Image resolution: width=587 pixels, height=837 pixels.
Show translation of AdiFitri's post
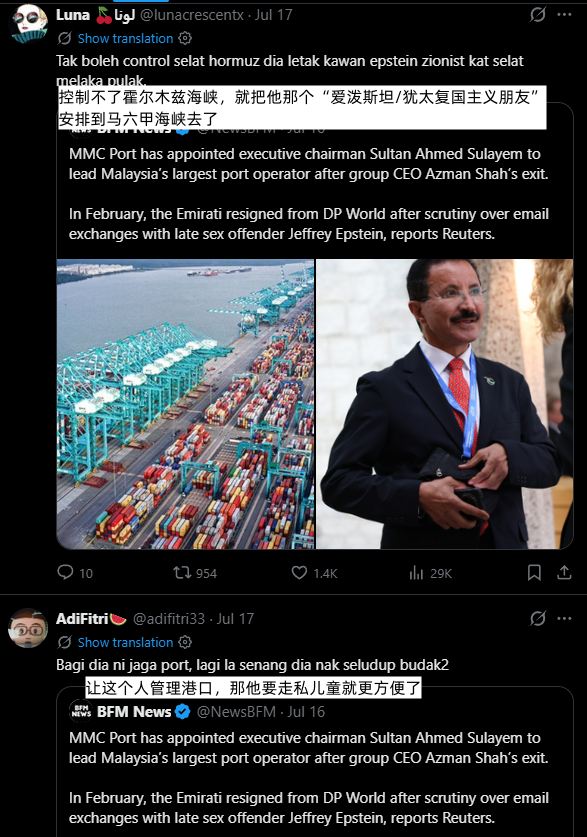pyautogui.click(x=125, y=642)
